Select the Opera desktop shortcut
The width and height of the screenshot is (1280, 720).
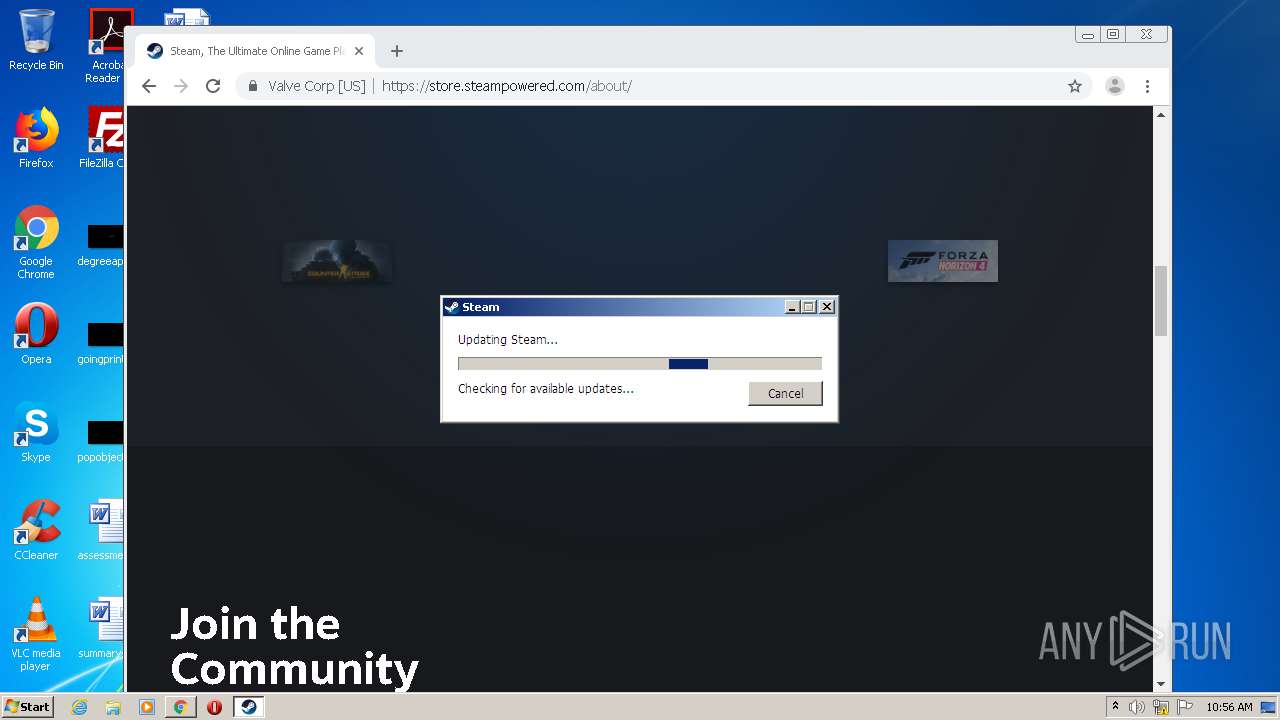click(36, 334)
